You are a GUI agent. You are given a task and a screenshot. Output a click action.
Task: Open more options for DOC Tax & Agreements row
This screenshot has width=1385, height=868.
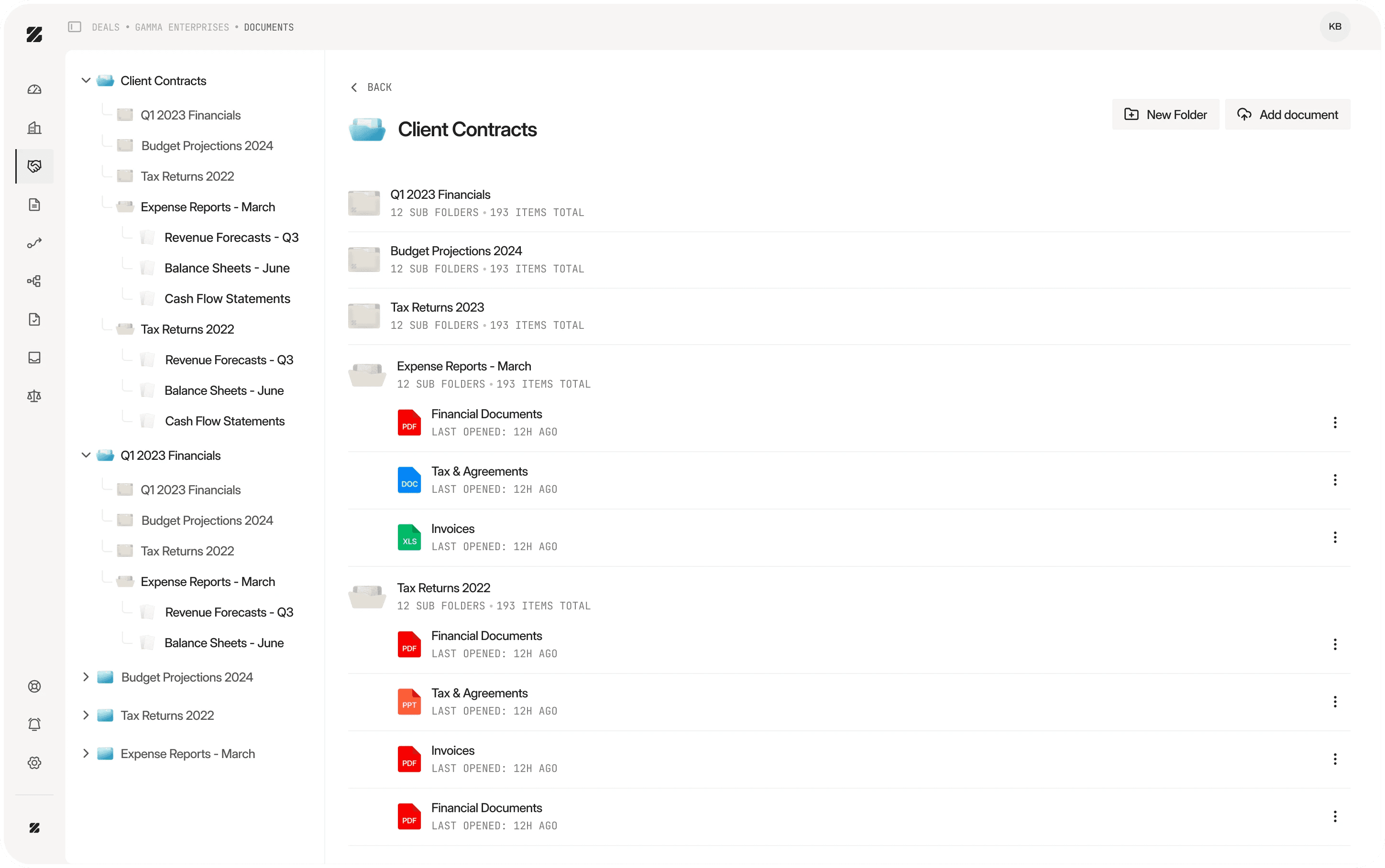pyautogui.click(x=1334, y=480)
